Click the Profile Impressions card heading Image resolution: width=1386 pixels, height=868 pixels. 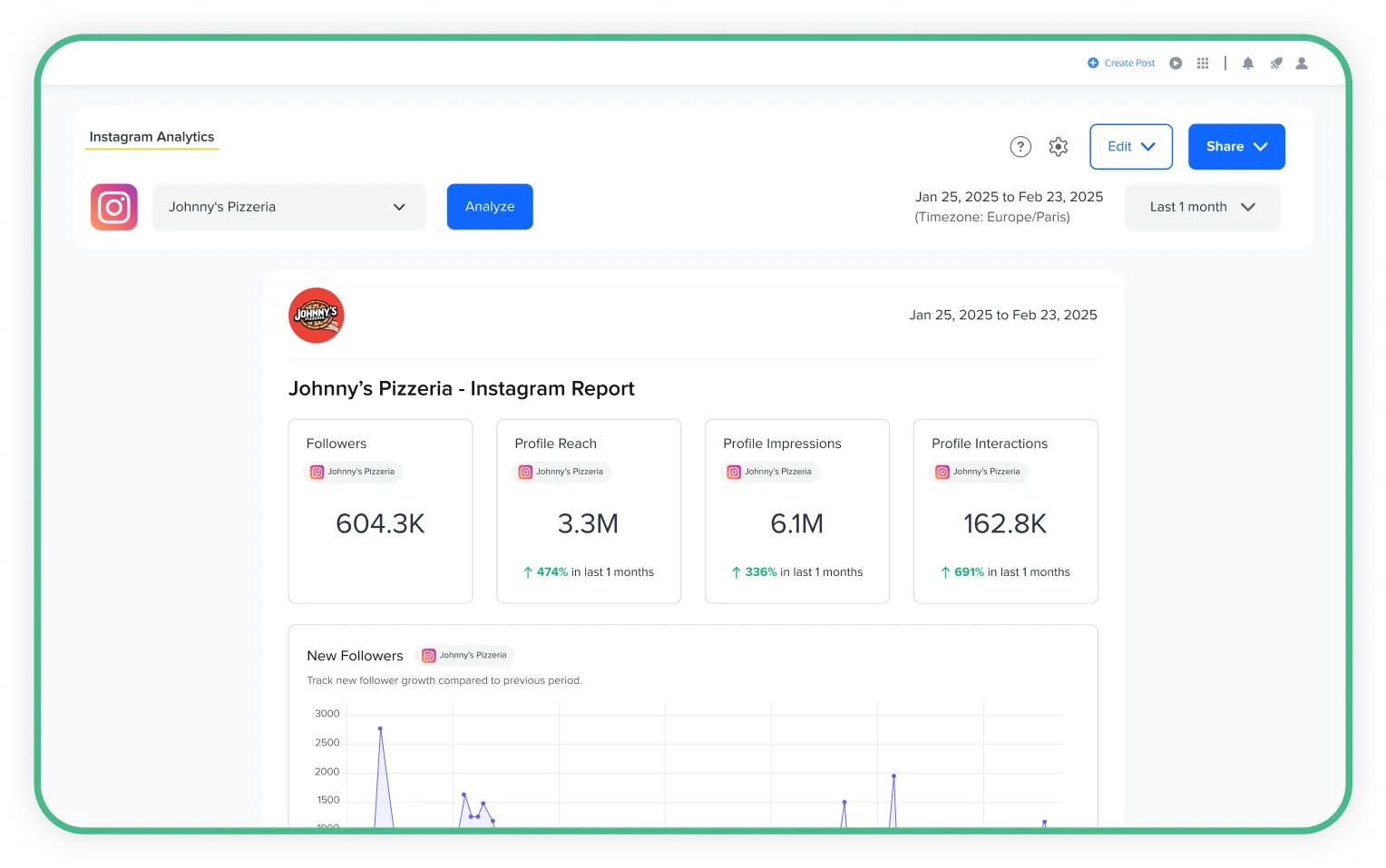[x=782, y=444]
